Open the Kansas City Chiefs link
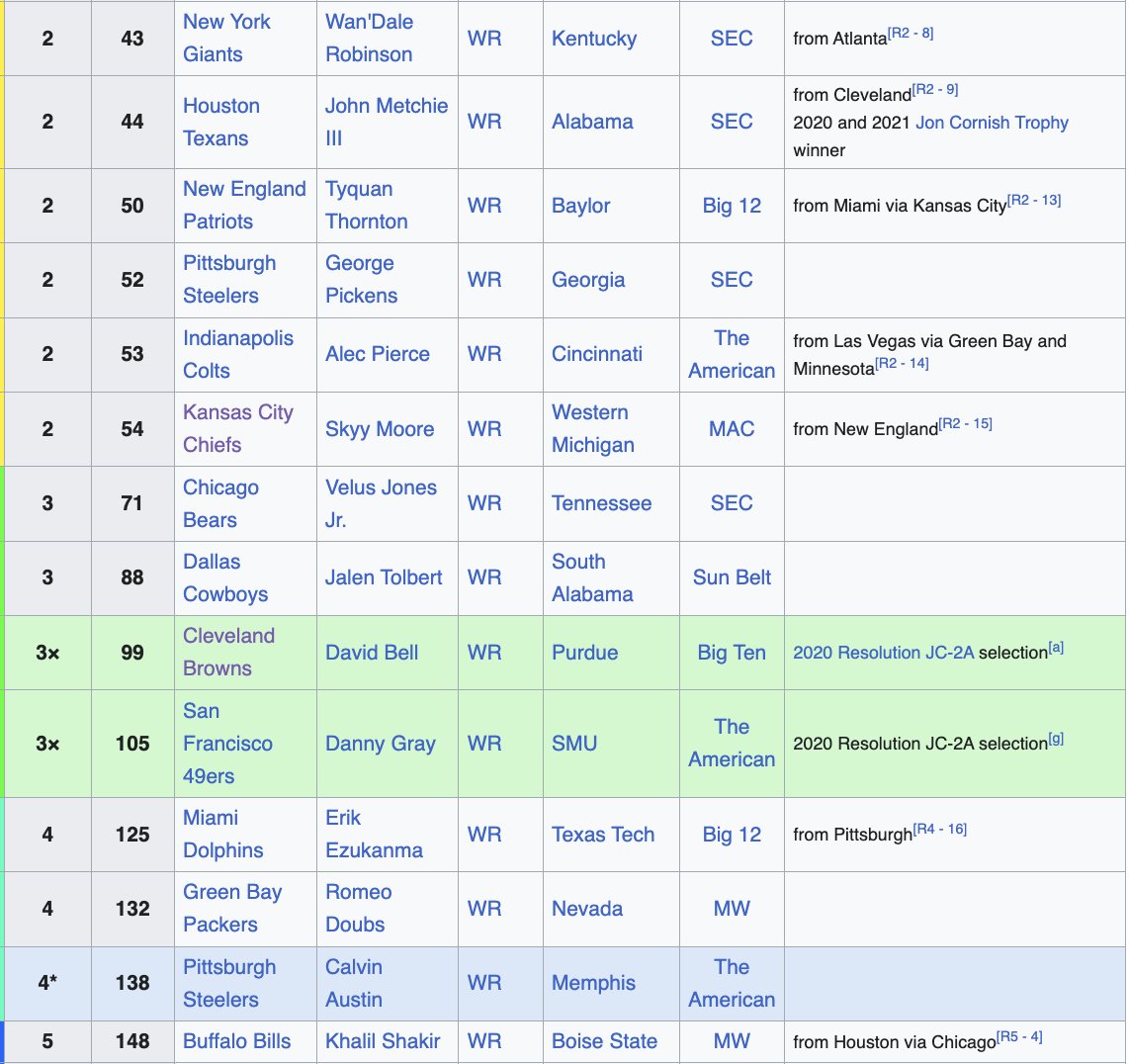The width and height of the screenshot is (1129, 1064). (237, 428)
